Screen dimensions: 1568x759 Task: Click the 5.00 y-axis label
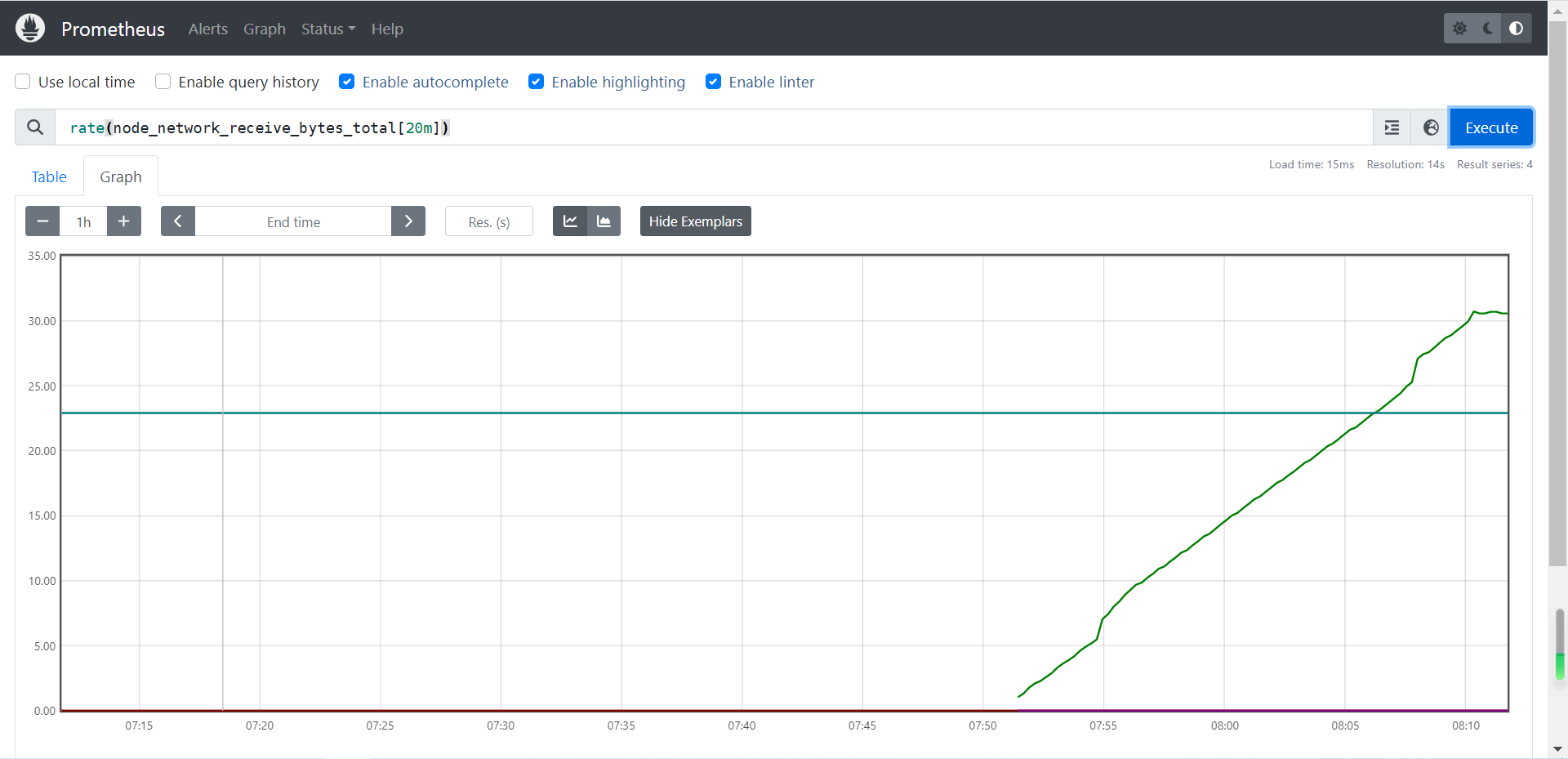[x=45, y=646]
